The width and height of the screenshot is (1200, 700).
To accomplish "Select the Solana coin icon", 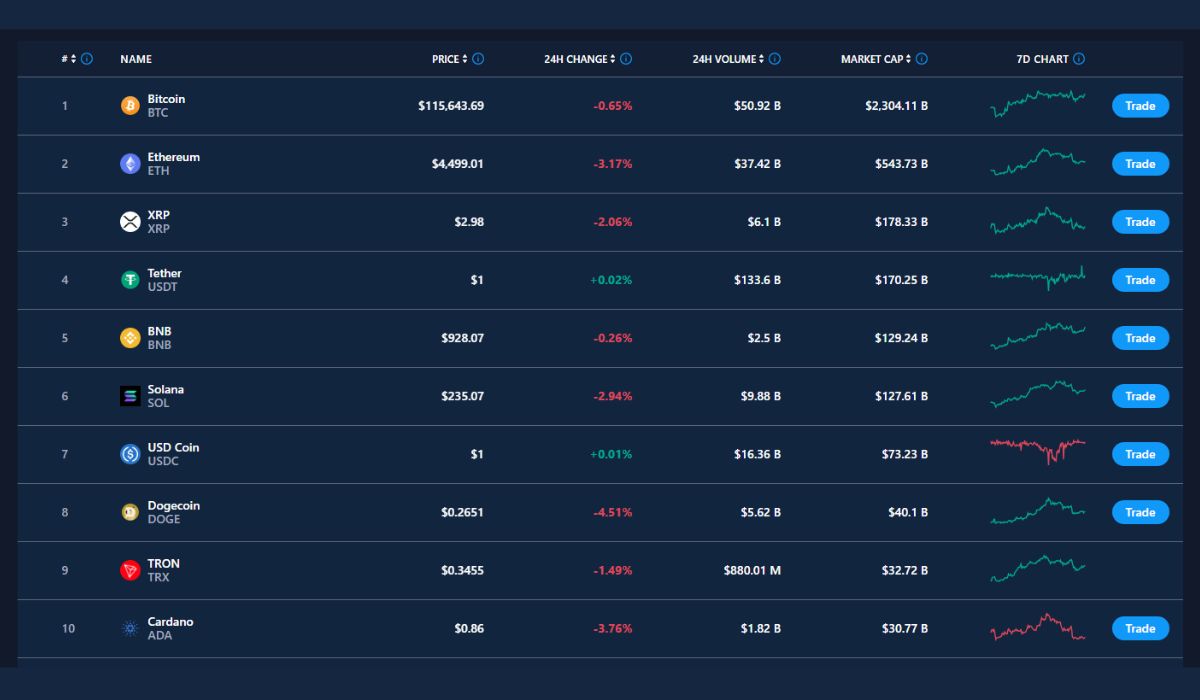I will coord(129,395).
